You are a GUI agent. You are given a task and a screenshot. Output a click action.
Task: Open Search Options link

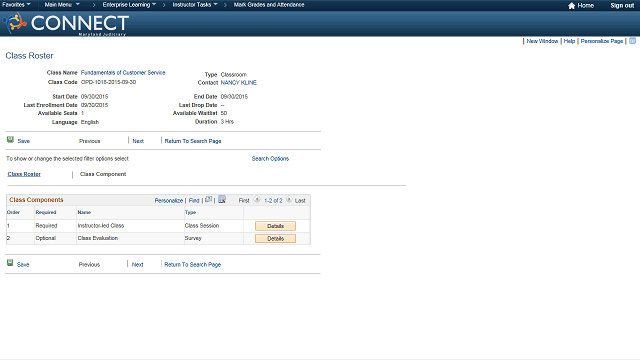click(x=270, y=159)
